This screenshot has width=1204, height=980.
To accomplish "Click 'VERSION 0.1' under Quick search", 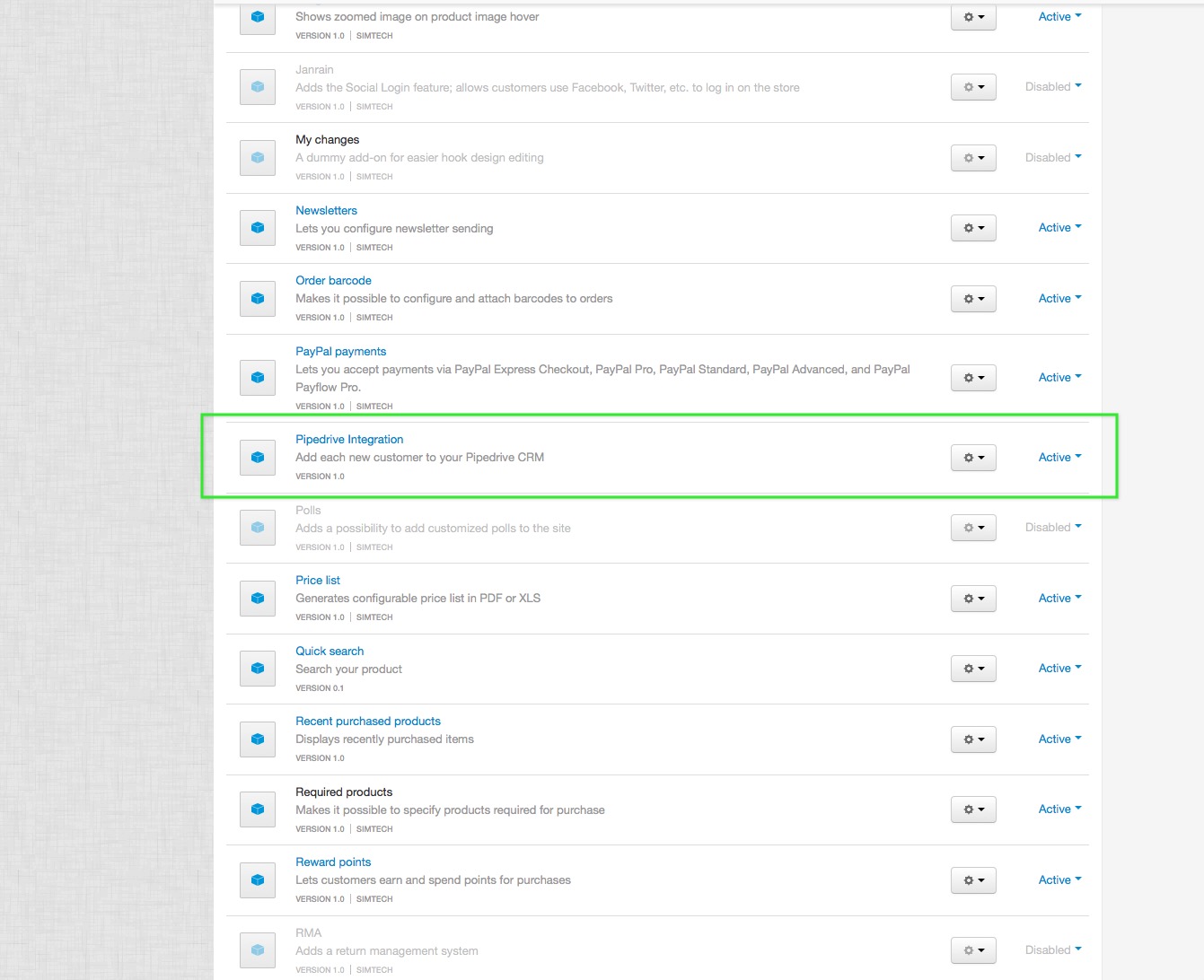I will click(x=320, y=688).
